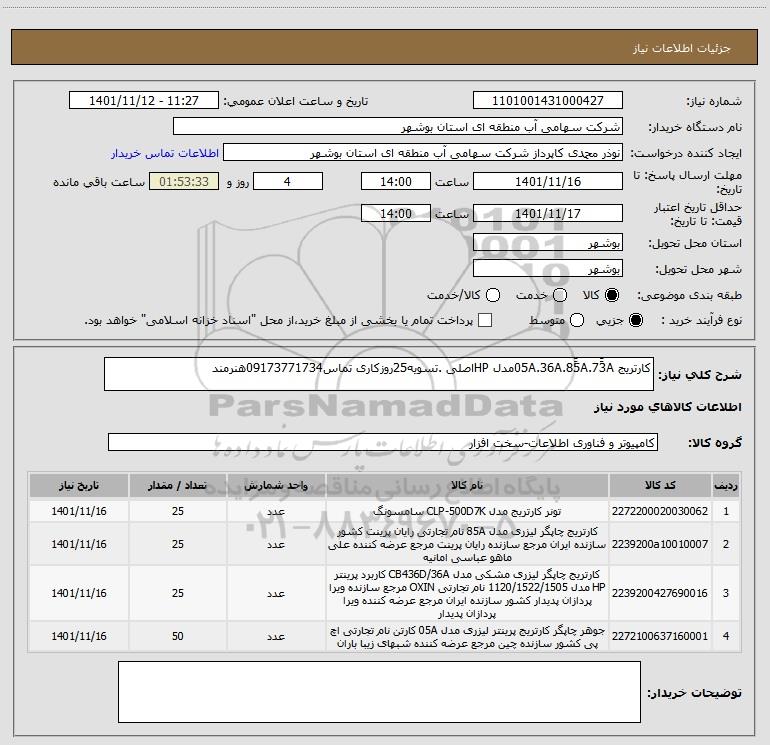The height and width of the screenshot is (745, 770).
Task: Click product code 2239200427690016
Action: click(660, 593)
